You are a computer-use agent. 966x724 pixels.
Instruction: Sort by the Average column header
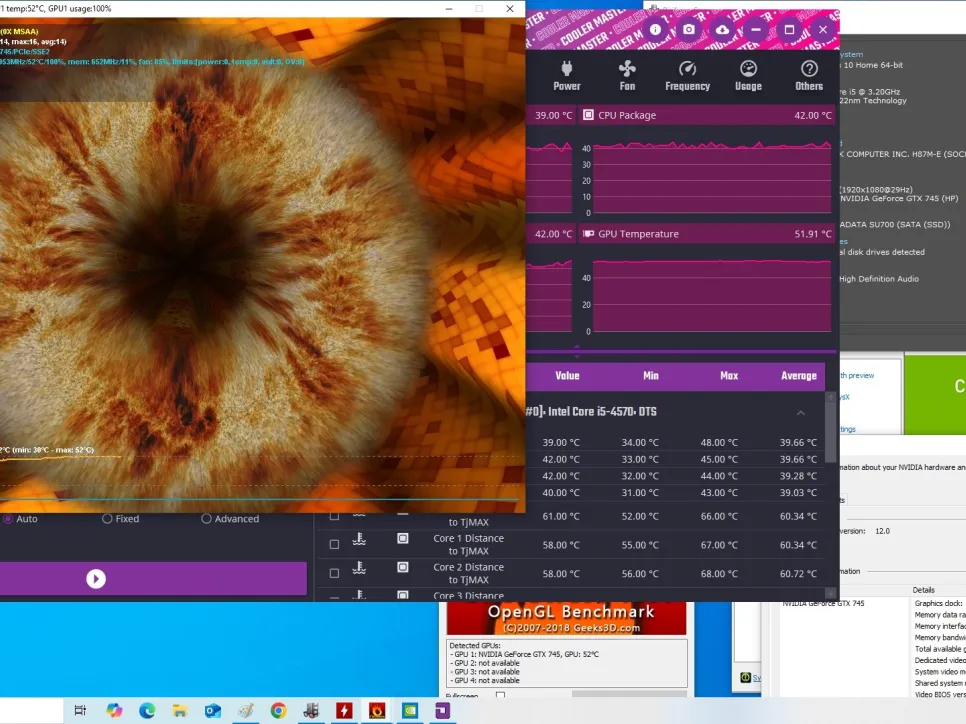click(798, 375)
